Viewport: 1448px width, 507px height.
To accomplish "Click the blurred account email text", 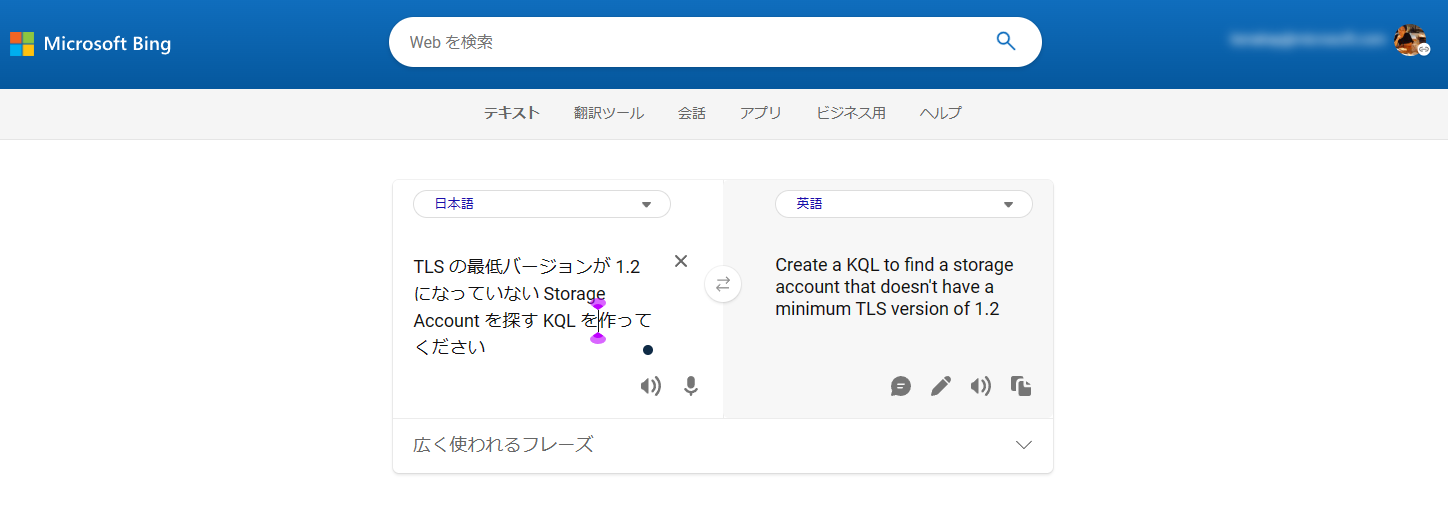I will 1308,40.
